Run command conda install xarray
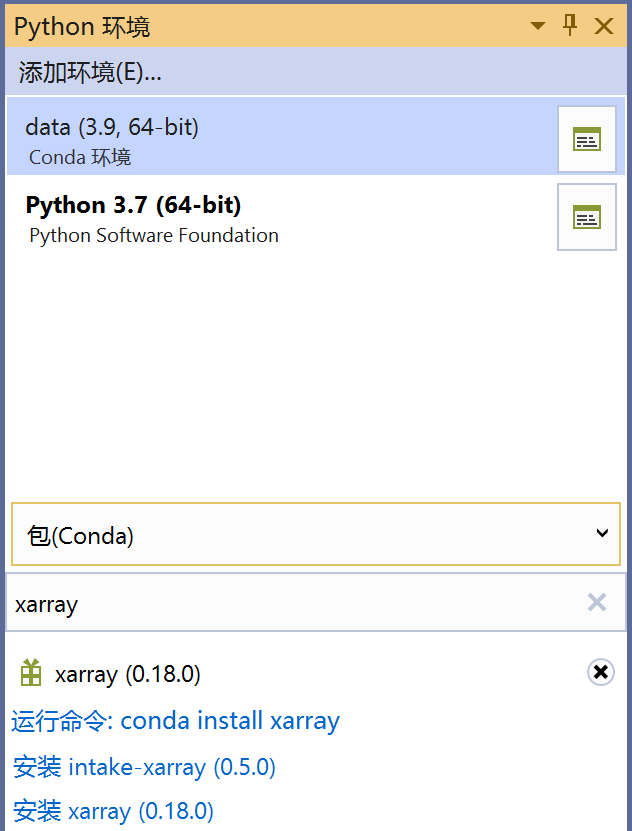The height and width of the screenshot is (831, 632). coord(175,721)
